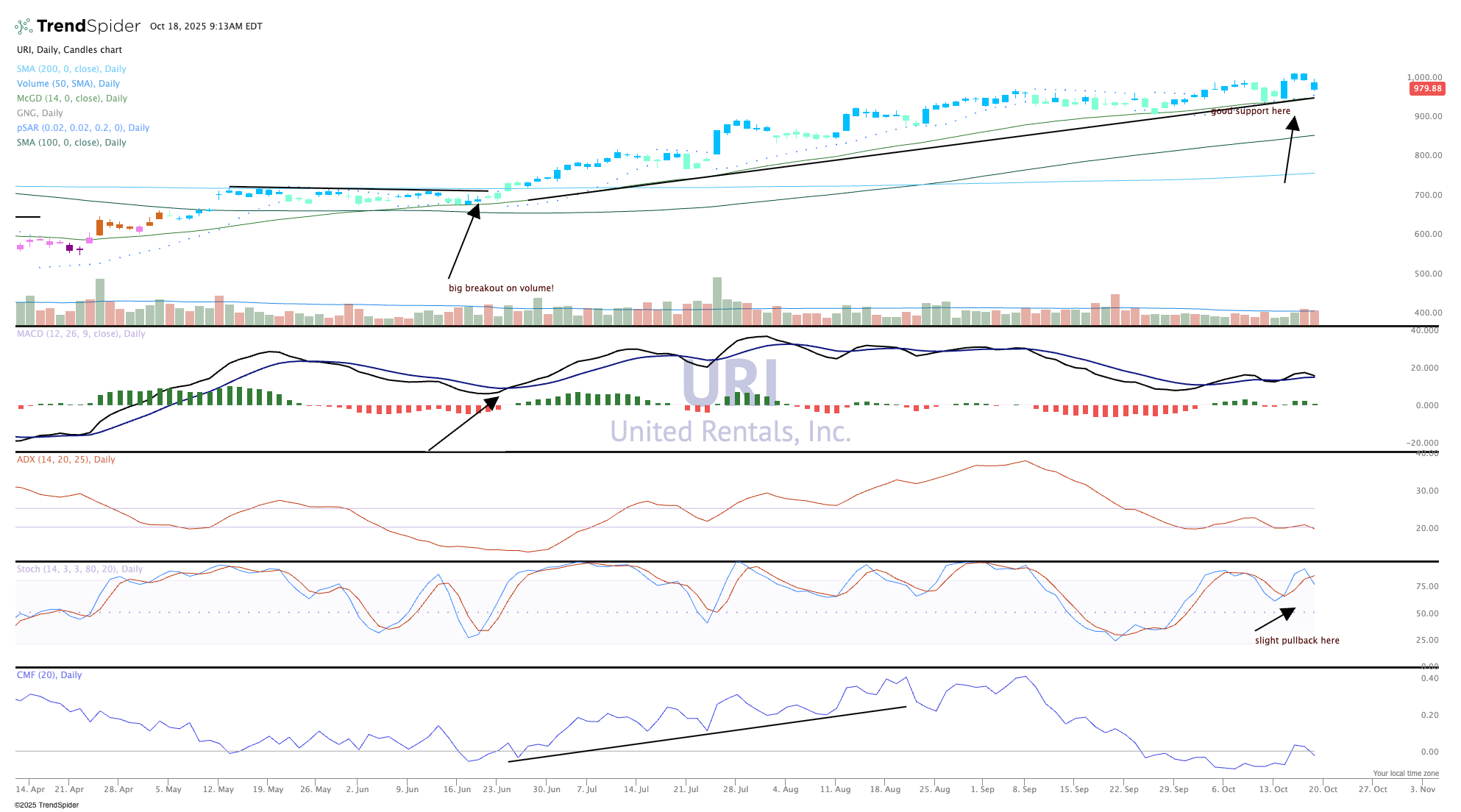This screenshot has height=812, width=1461.
Task: Click the 'slight pullback here' annotation text
Action: (1297, 641)
